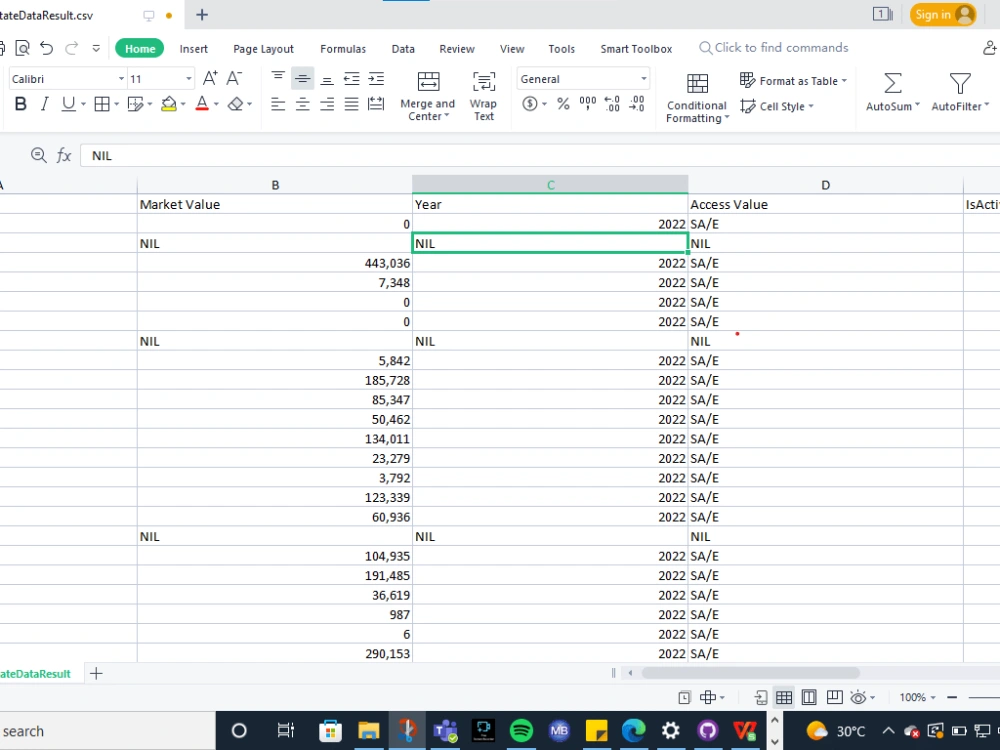1000x750 pixels.
Task: Toggle underline formatting
Action: click(x=66, y=103)
